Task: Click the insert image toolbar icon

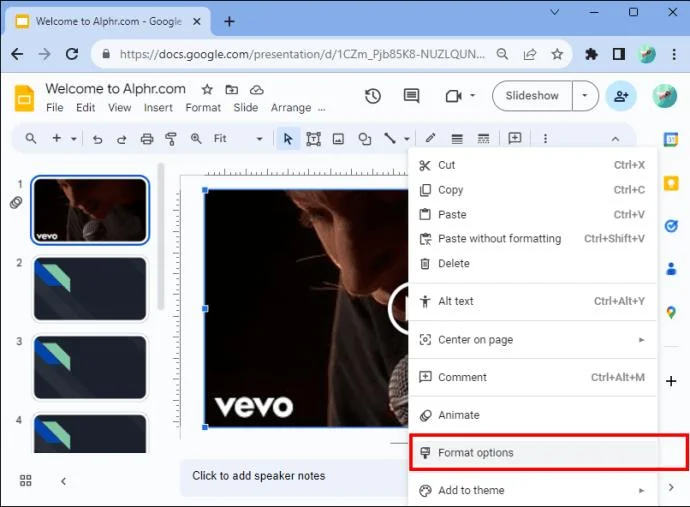Action: [338, 139]
